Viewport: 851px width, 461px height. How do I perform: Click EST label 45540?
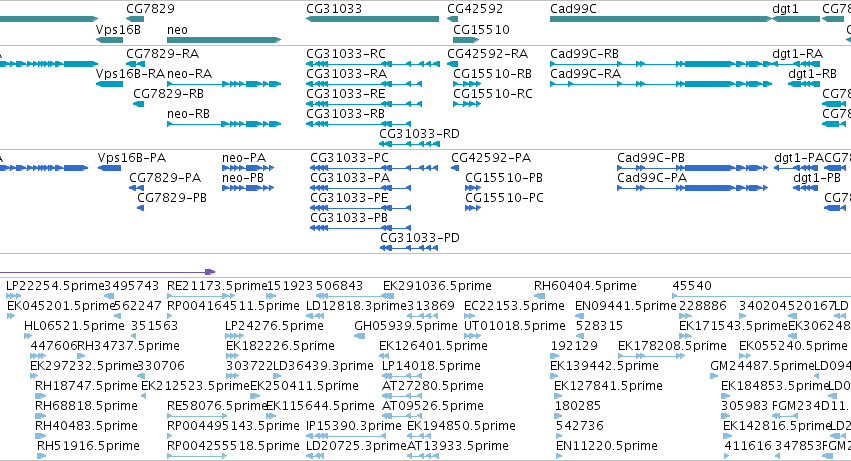tap(692, 286)
